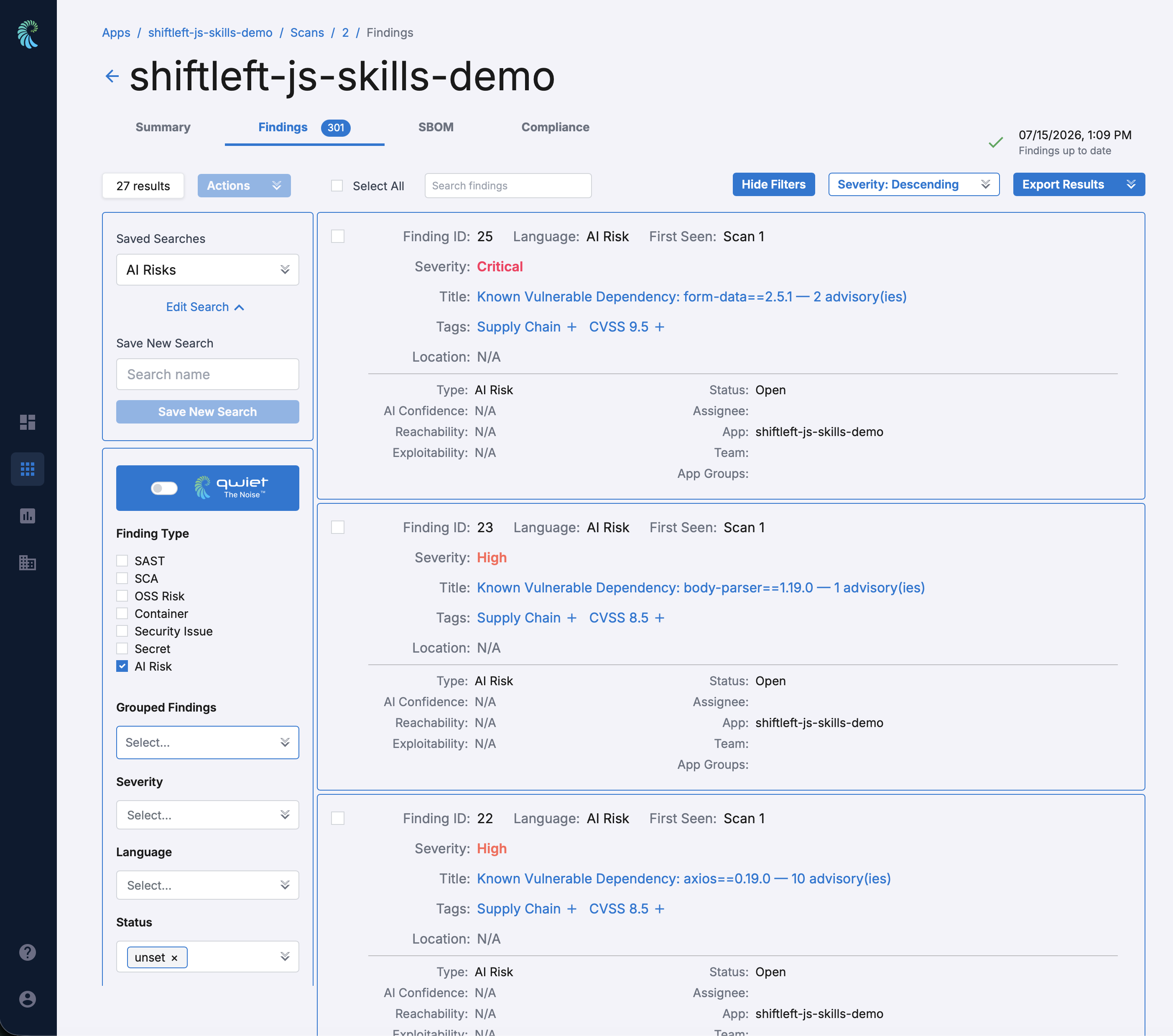This screenshot has width=1173, height=1036.
Task: Open the user account icon
Action: click(28, 999)
